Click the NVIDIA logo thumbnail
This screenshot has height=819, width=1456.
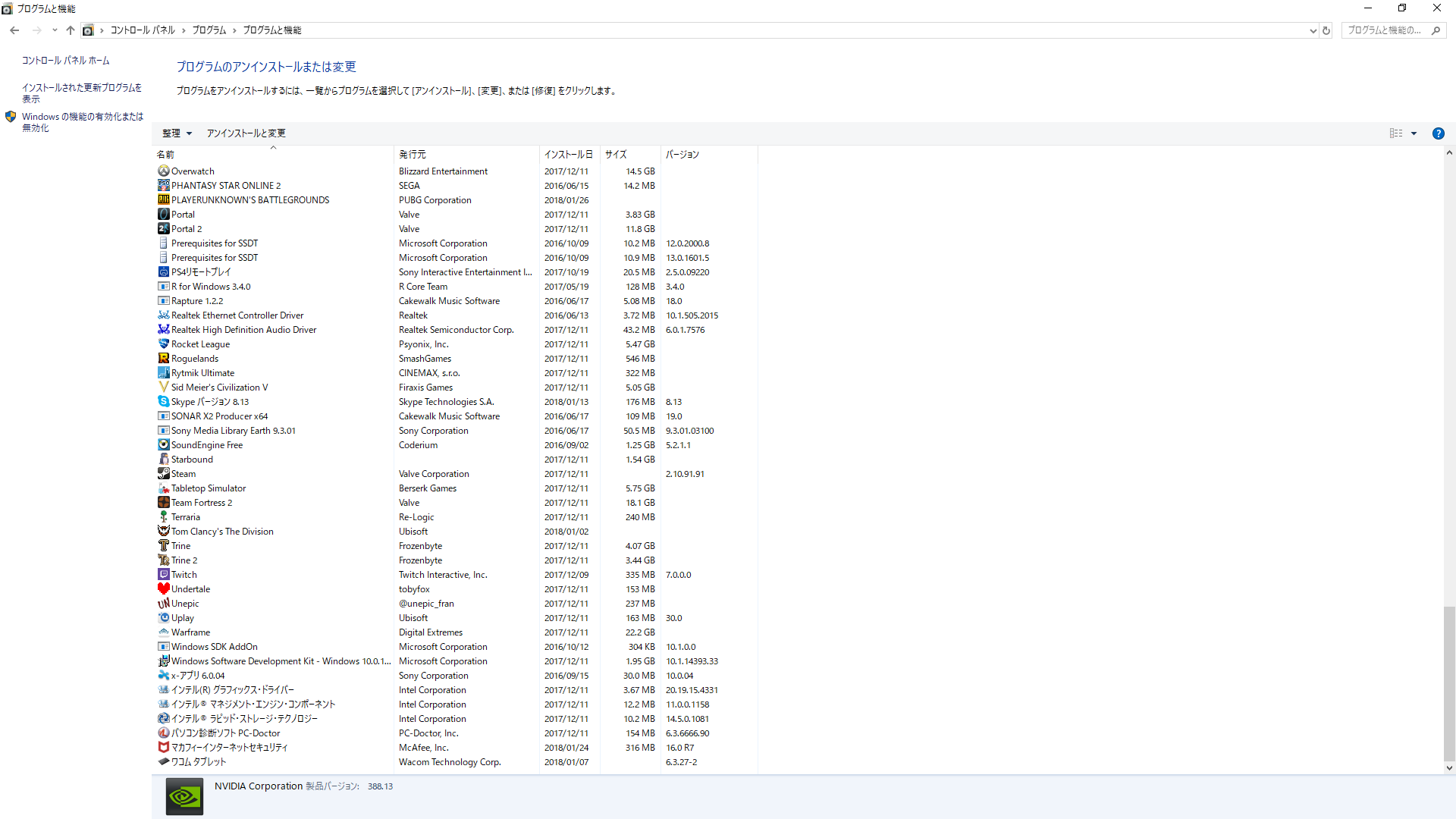click(x=184, y=796)
